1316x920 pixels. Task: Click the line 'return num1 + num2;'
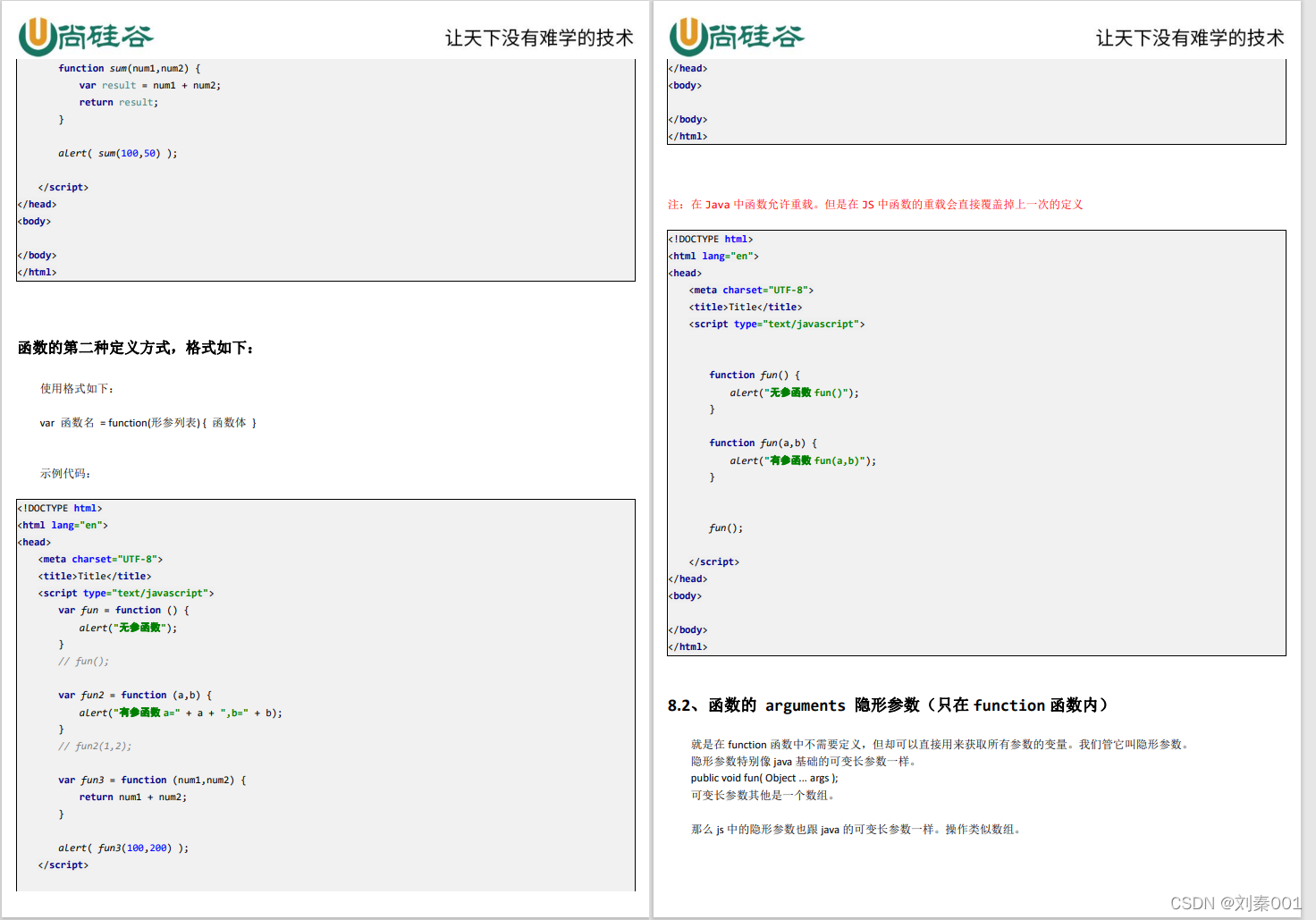pyautogui.click(x=133, y=797)
